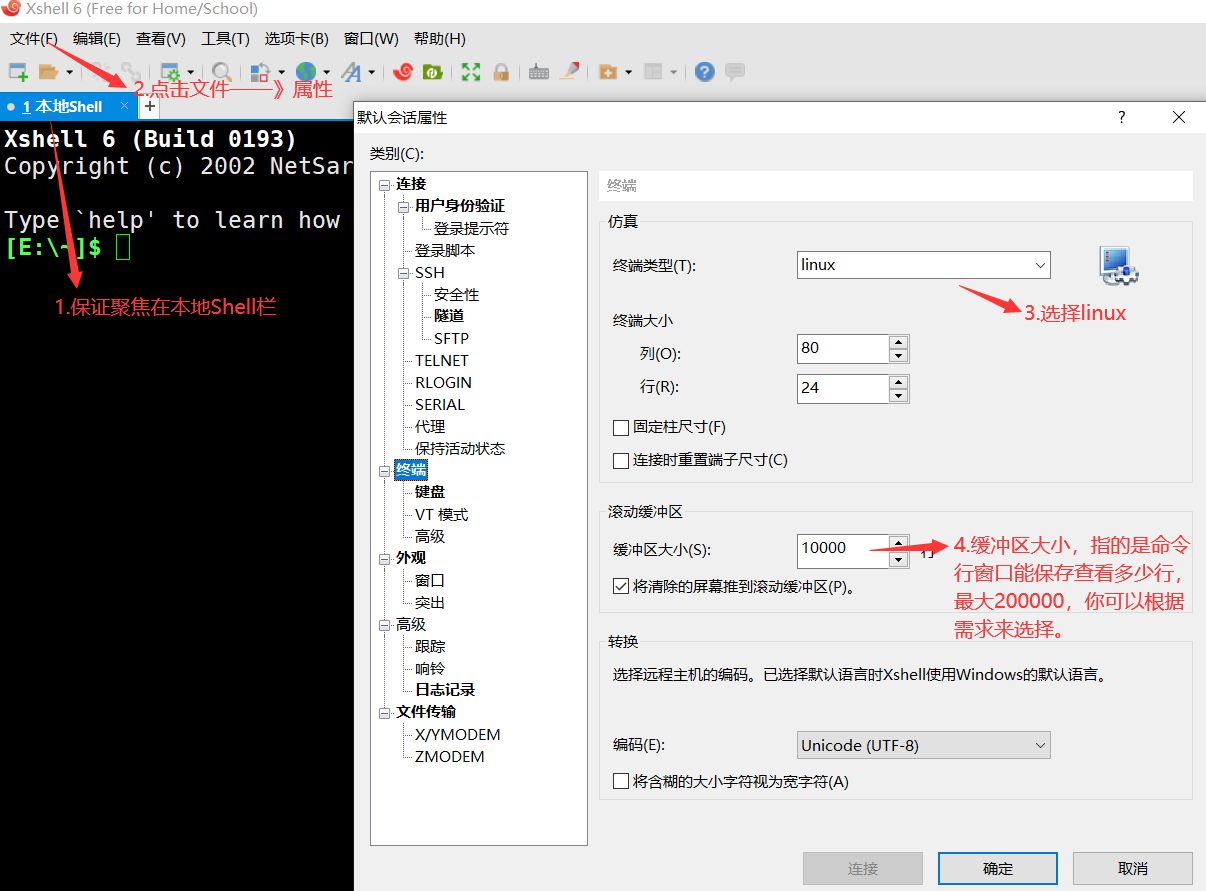The image size is (1206, 891).
Task: Increase 行(R) value with up arrow
Action: coord(898,381)
